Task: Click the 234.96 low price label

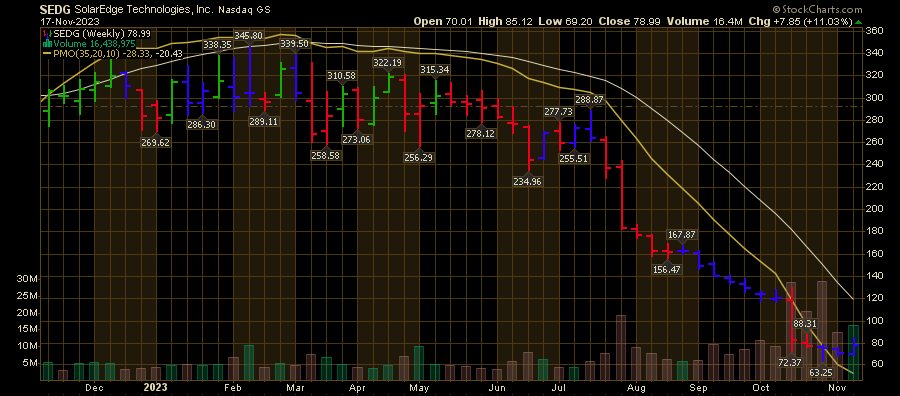Action: [527, 181]
